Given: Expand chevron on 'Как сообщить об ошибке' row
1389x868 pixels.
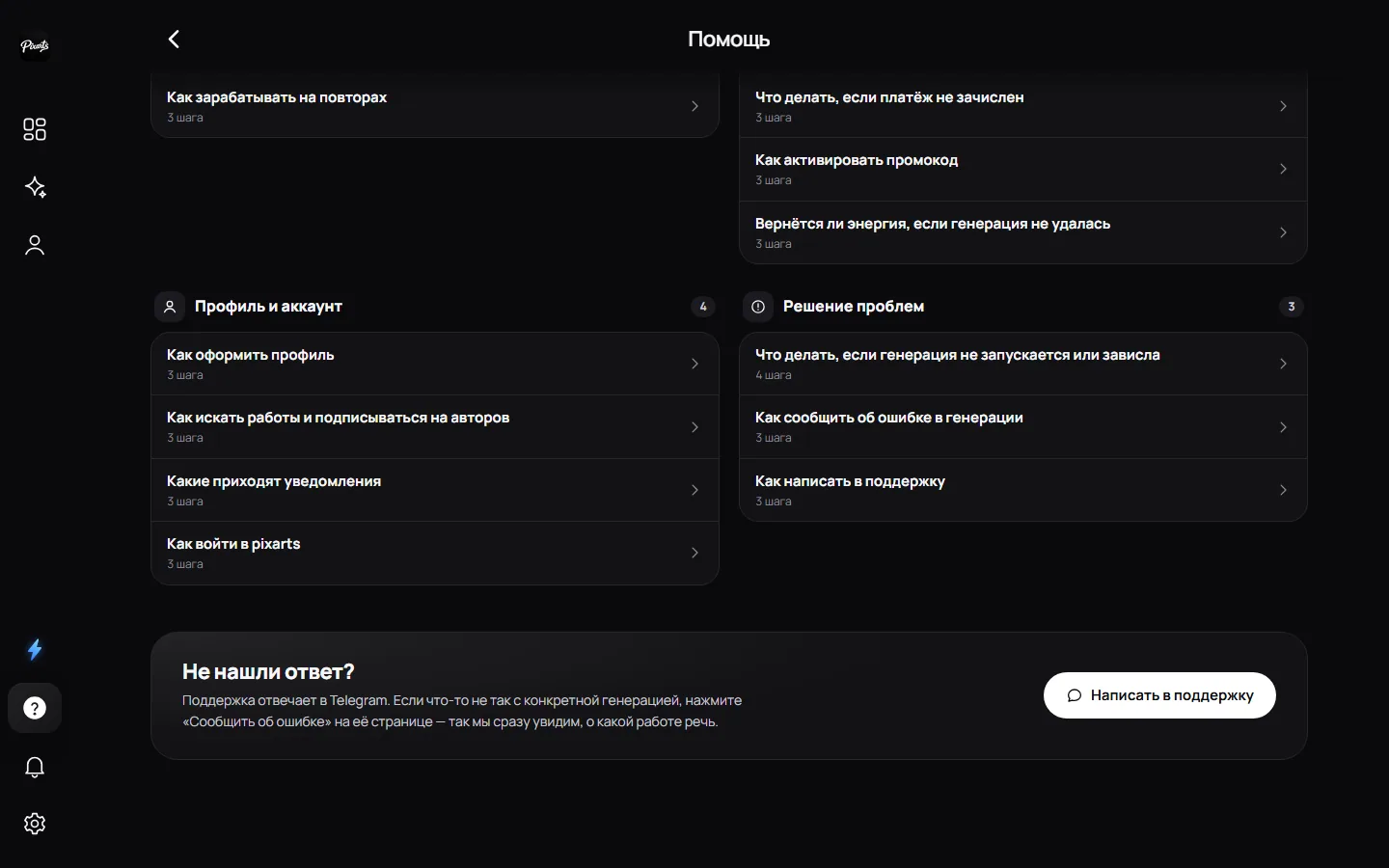Looking at the screenshot, I should (x=1283, y=427).
